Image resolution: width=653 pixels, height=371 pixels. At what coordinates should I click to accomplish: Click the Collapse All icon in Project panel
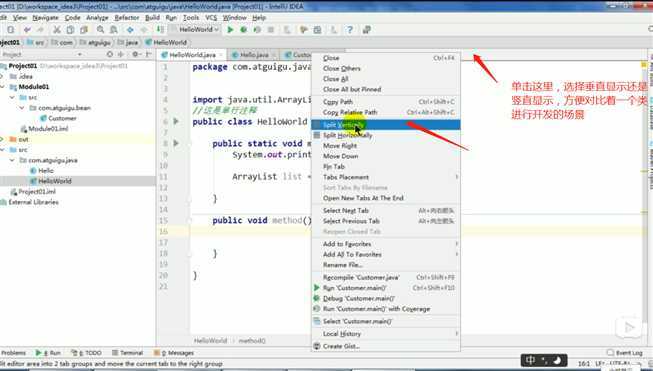pyautogui.click(x=121, y=54)
